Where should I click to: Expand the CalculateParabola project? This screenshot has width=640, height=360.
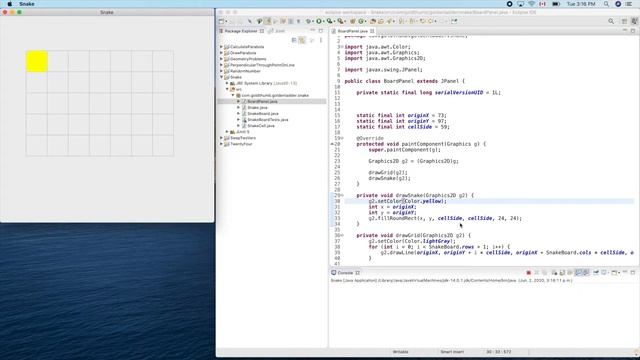pos(222,47)
